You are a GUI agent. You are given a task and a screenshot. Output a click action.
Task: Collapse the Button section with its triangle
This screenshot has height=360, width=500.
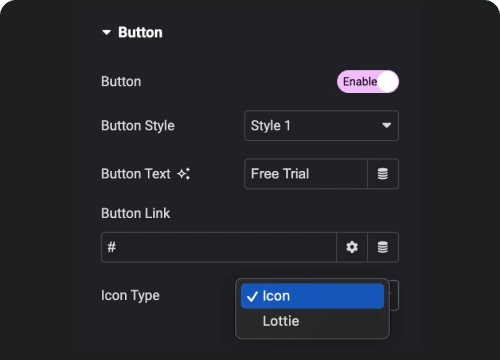coord(107,32)
